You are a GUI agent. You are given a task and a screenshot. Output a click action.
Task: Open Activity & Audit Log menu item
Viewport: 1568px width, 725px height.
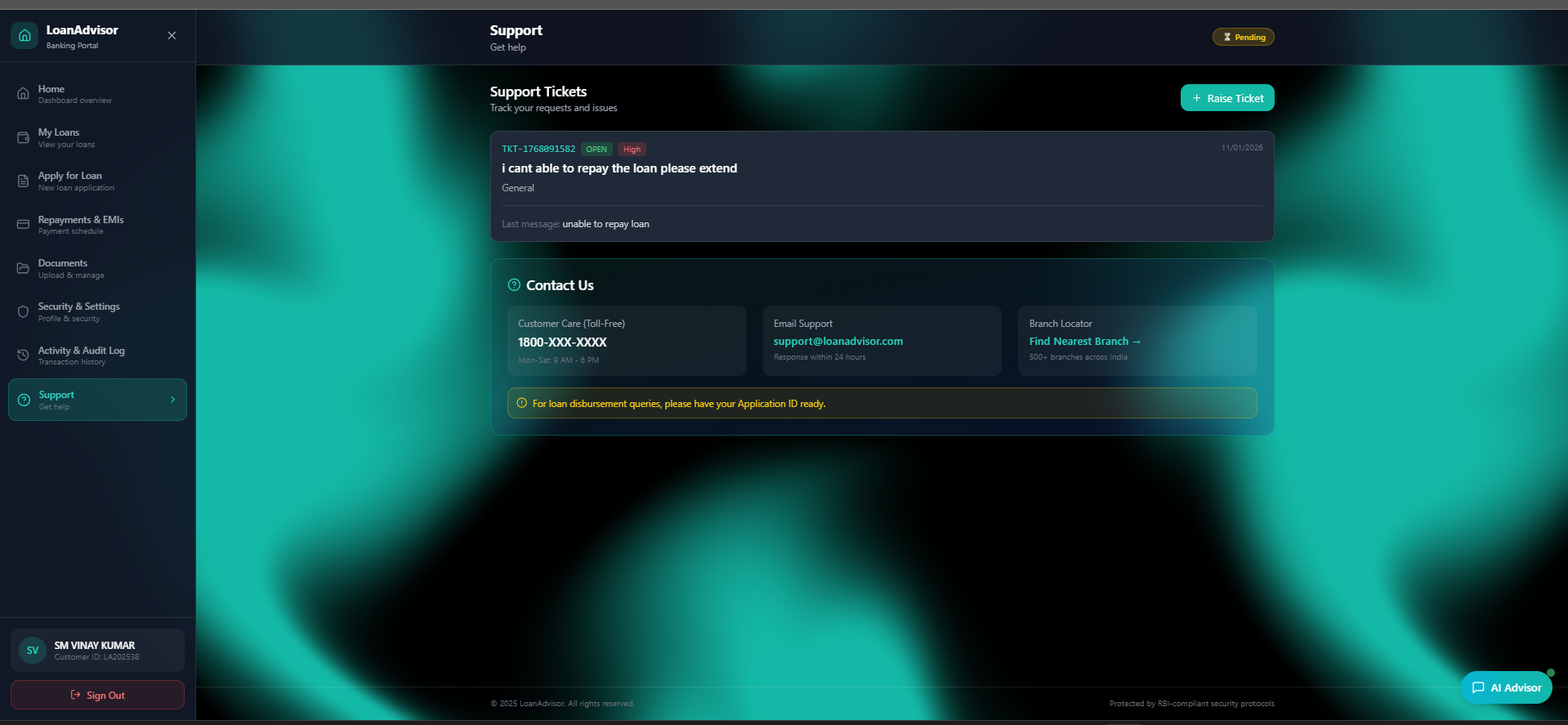[x=97, y=356]
